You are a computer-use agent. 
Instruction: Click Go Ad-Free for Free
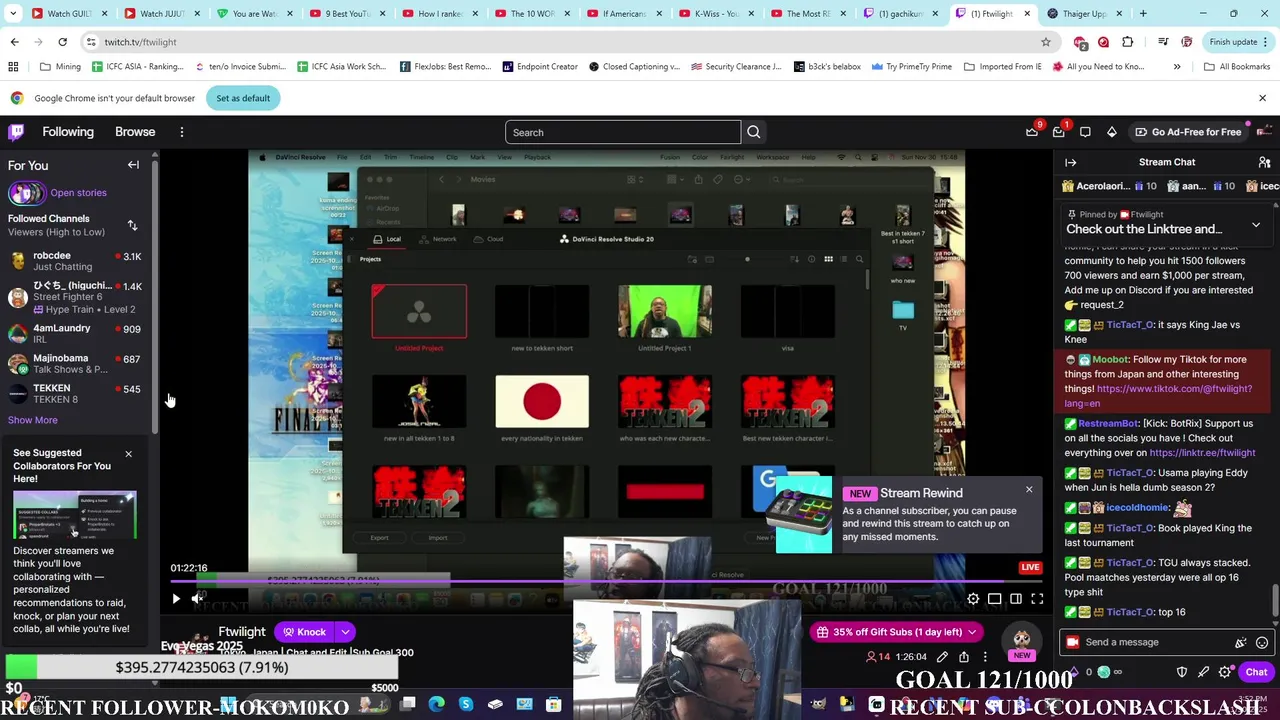(x=1188, y=132)
